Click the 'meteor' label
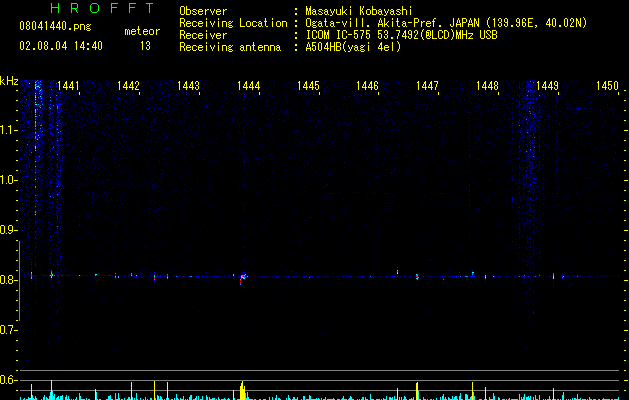 pyautogui.click(x=142, y=31)
